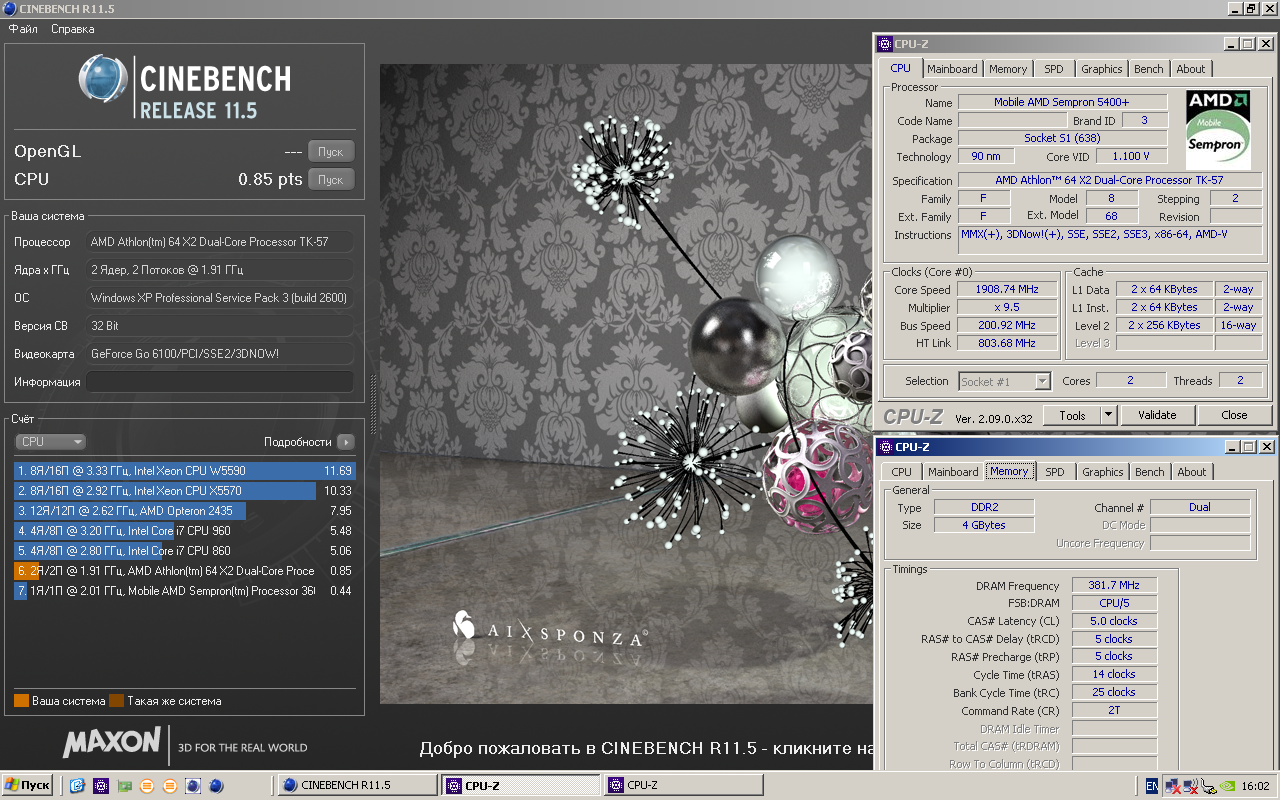Click the disconnected LAN network tray icon
1280x800 pixels.
(1173, 787)
